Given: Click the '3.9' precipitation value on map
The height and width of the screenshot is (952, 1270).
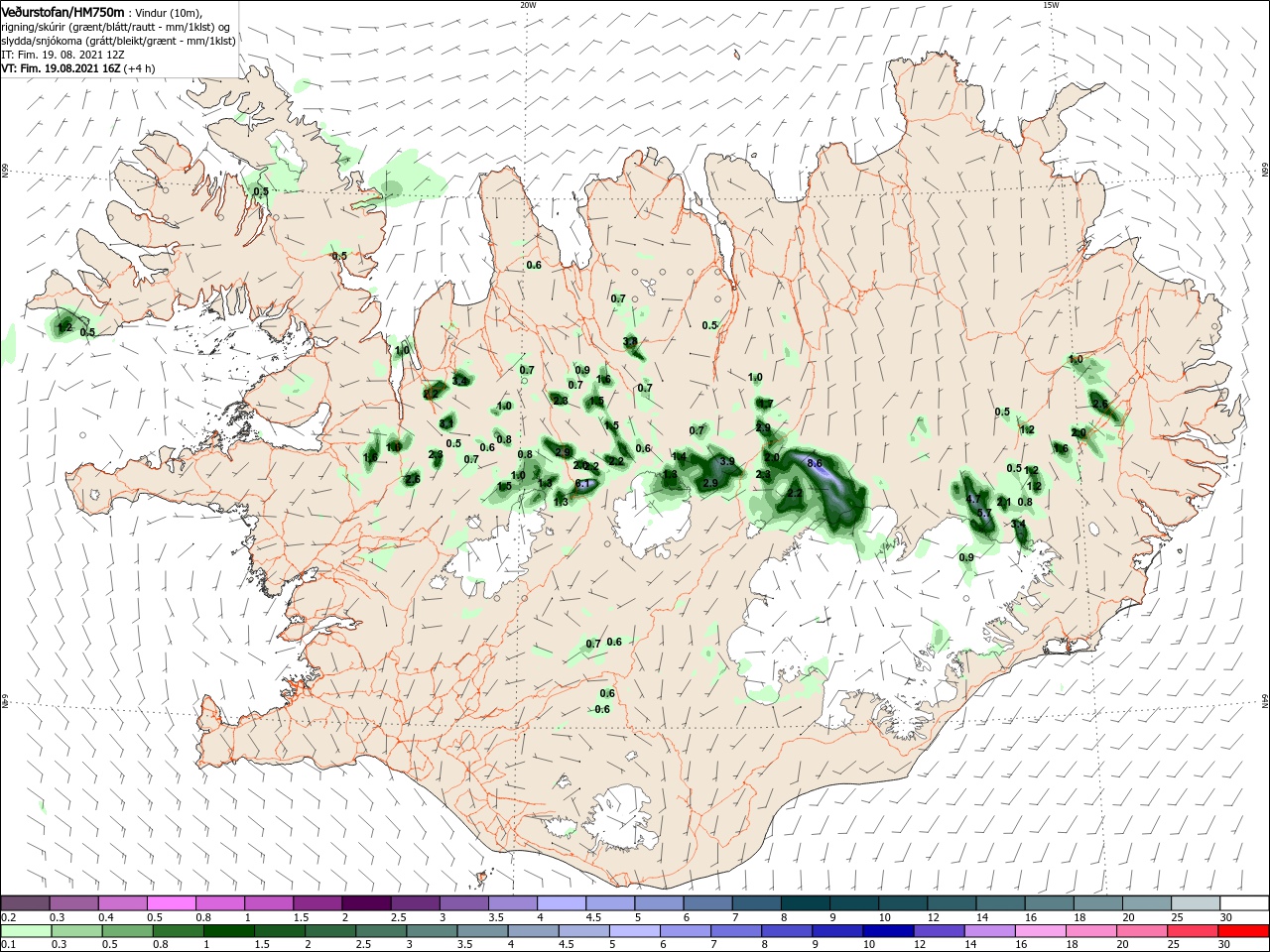Looking at the screenshot, I should point(726,462).
